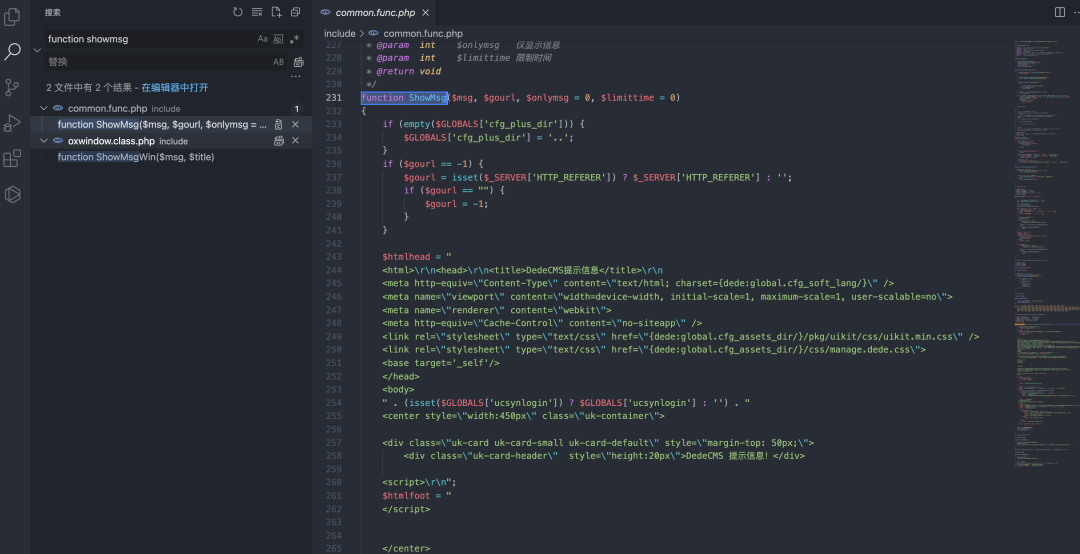This screenshot has width=1080, height=554.
Task: Split the editor to the right
Action: click(x=1060, y=12)
